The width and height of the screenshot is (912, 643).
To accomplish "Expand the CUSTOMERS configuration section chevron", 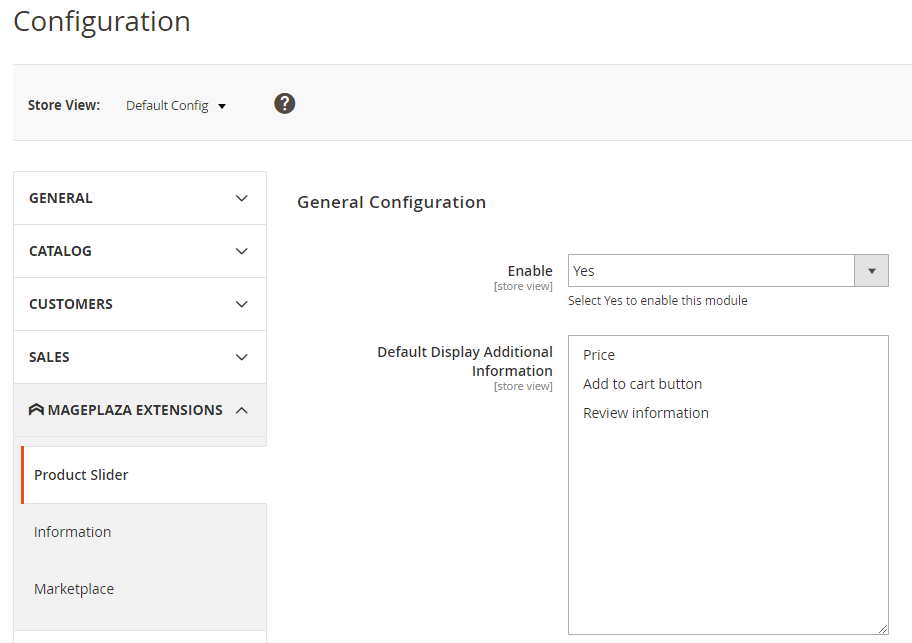I will (x=241, y=304).
